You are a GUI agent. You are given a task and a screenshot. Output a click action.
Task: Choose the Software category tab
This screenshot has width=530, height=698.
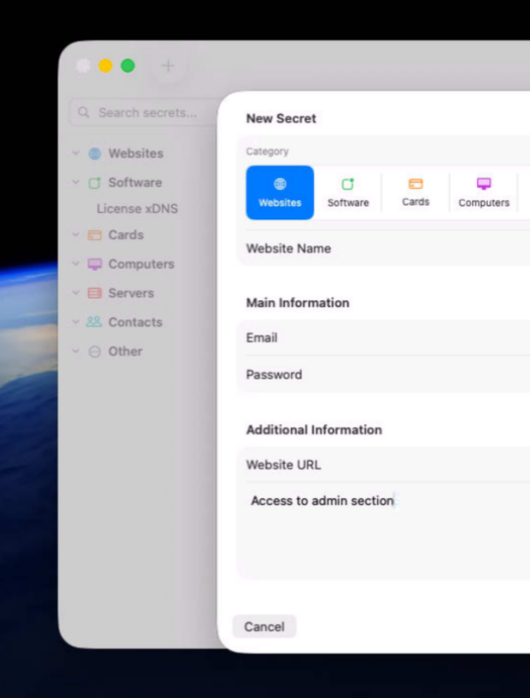point(348,193)
